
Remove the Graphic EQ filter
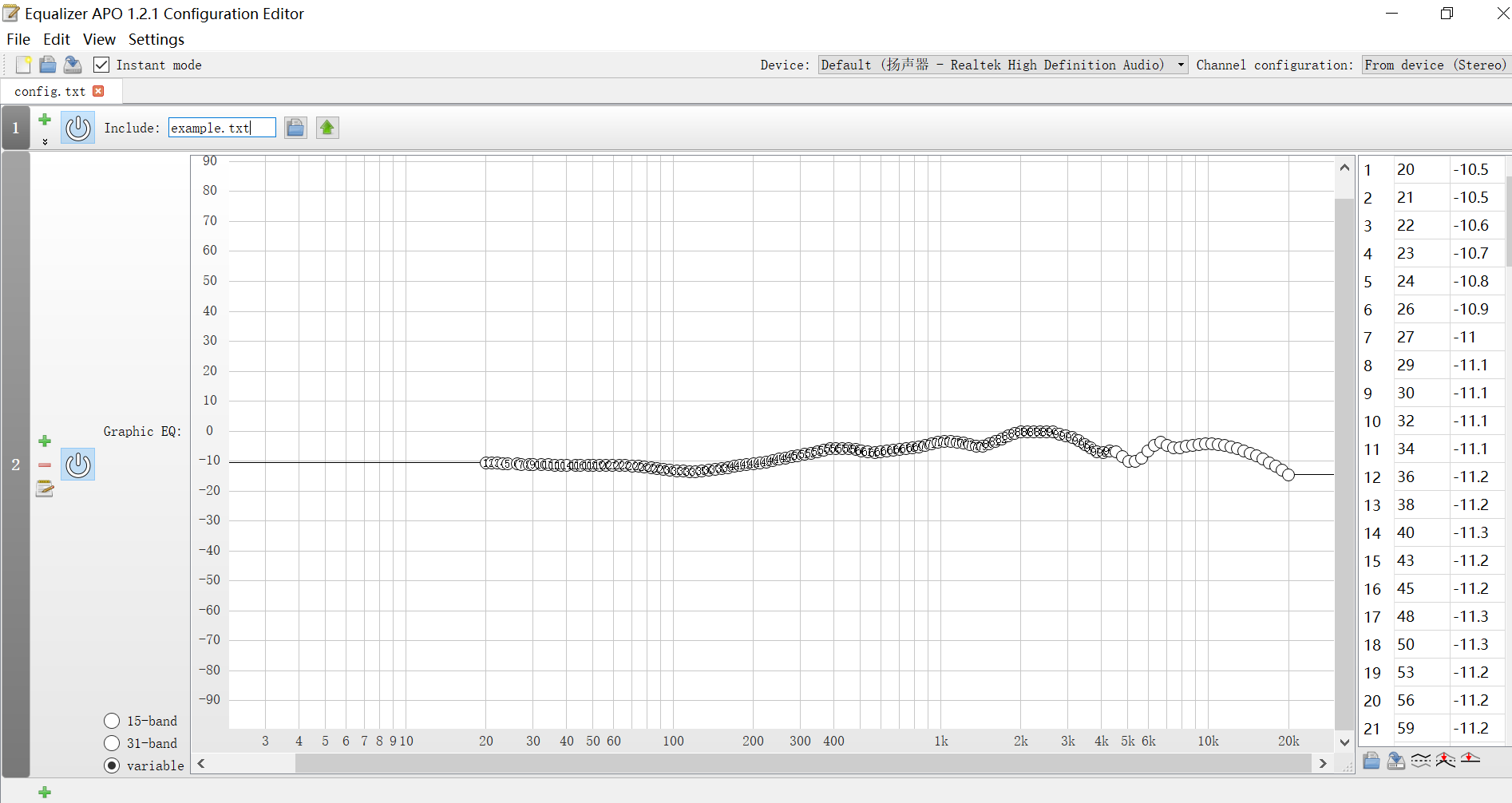click(x=45, y=465)
